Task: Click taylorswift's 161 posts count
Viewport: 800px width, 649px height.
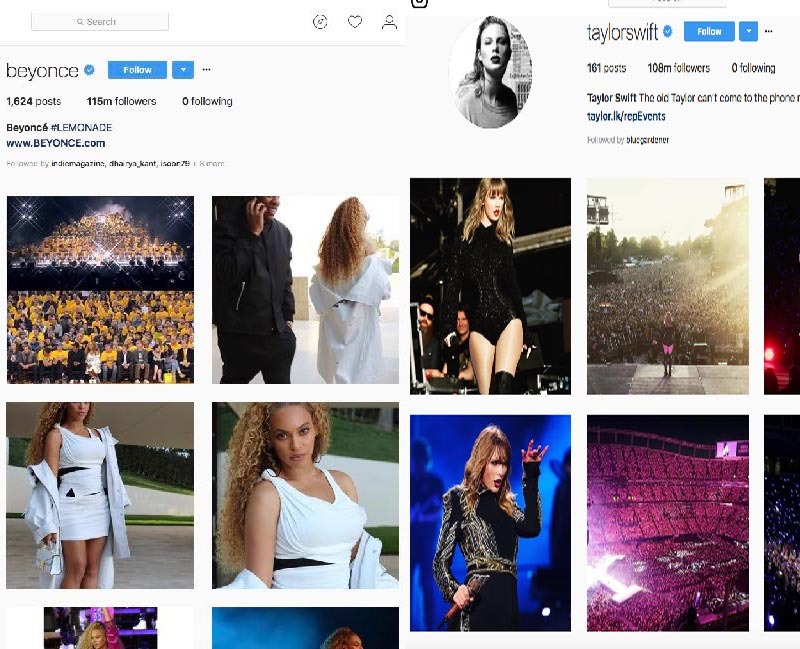Action: (607, 68)
